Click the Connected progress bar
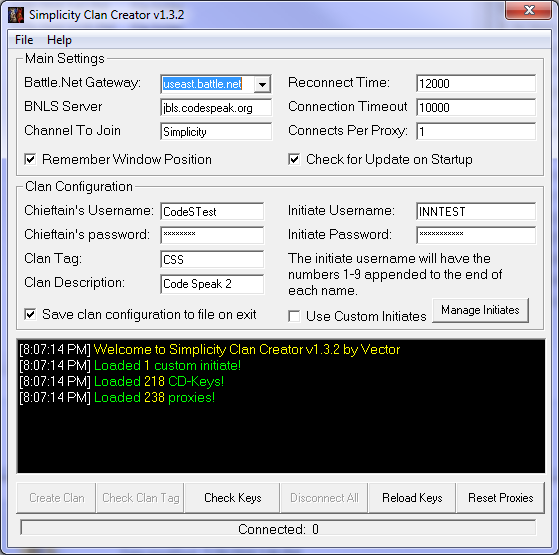Image resolution: width=559 pixels, height=555 pixels. point(278,529)
